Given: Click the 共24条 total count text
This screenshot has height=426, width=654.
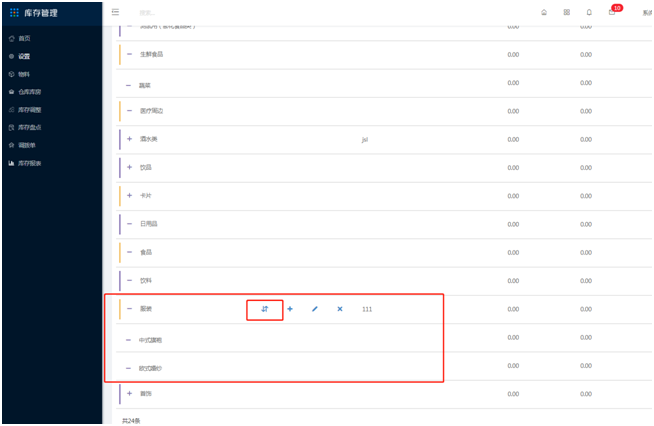Looking at the screenshot, I should point(131,421).
